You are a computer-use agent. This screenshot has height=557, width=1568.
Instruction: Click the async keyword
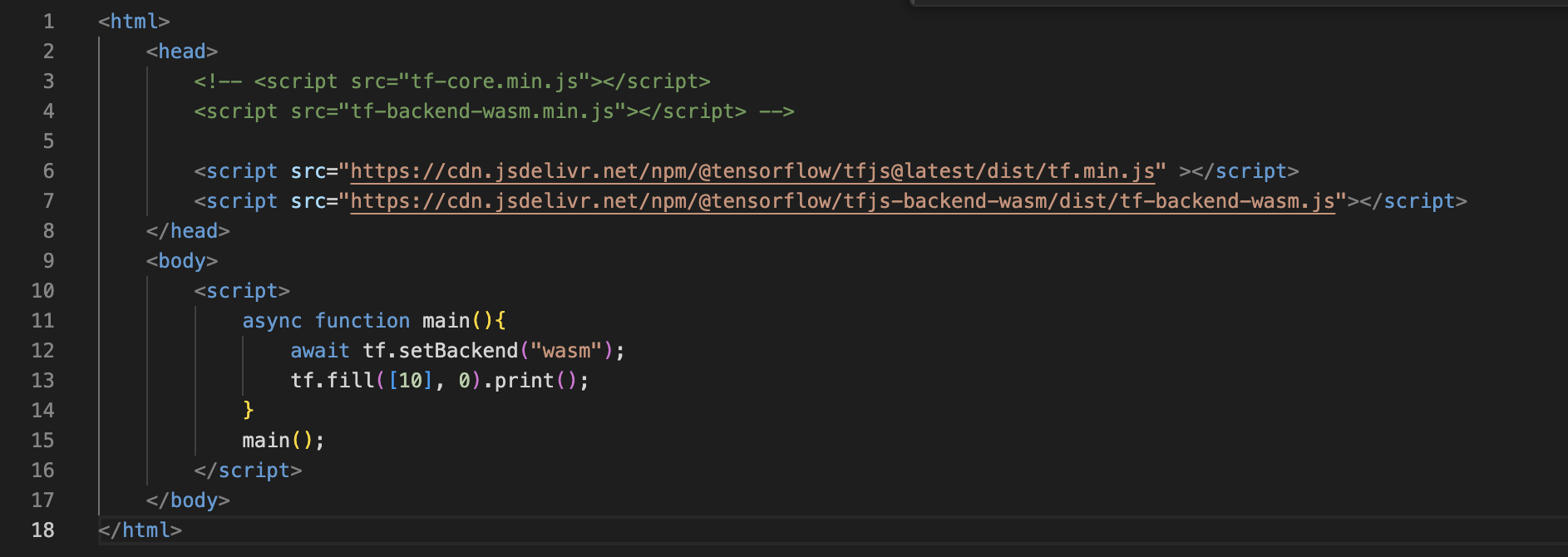(x=272, y=321)
